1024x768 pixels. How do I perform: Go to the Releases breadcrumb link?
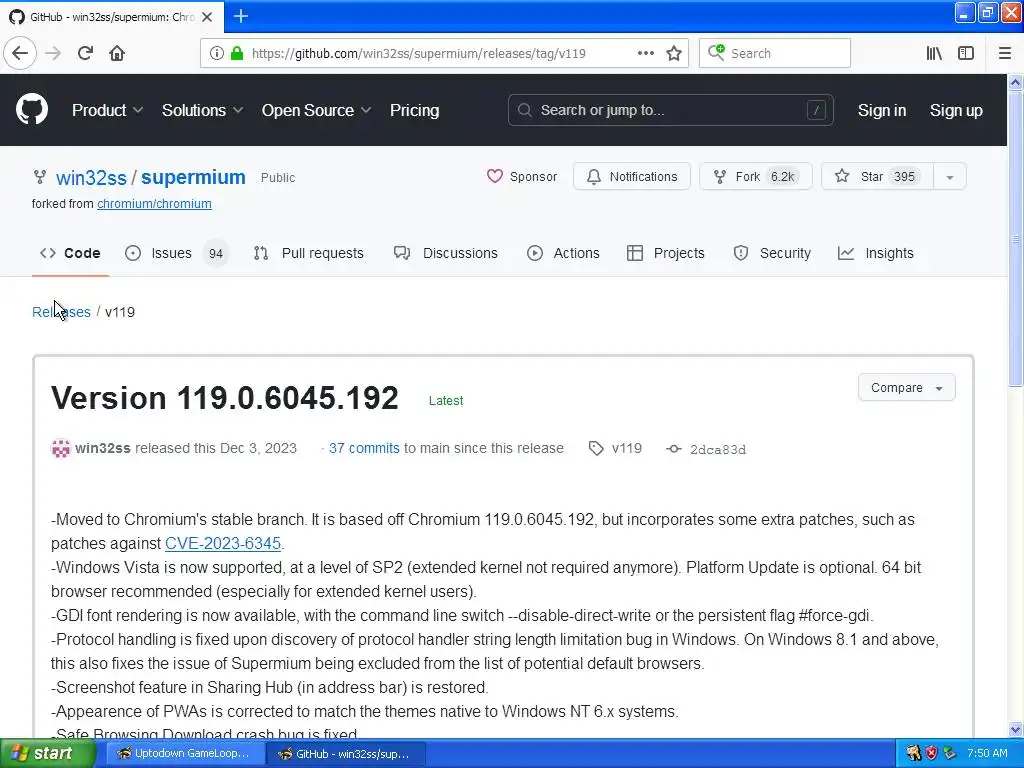[x=61, y=312]
